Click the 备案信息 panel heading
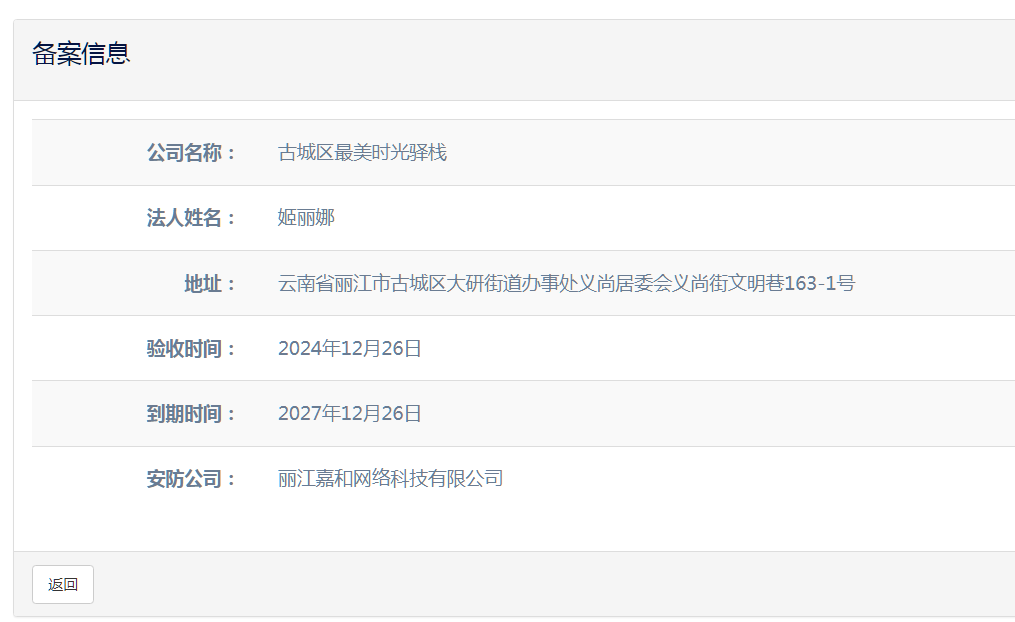1015x622 pixels. (81, 54)
